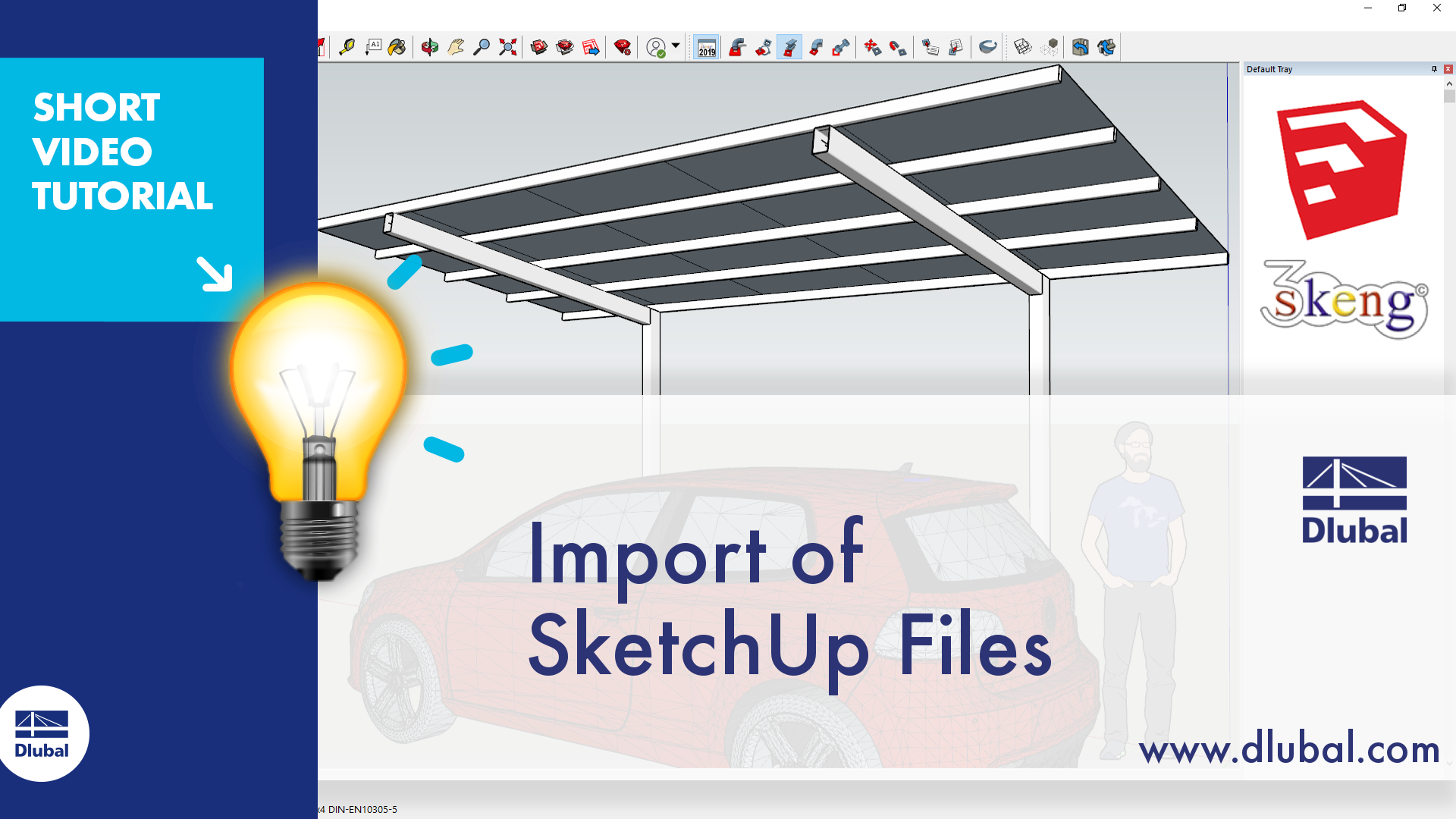Image resolution: width=1456 pixels, height=819 pixels.
Task: Activate the Zoom magnifier tool
Action: pos(482,47)
